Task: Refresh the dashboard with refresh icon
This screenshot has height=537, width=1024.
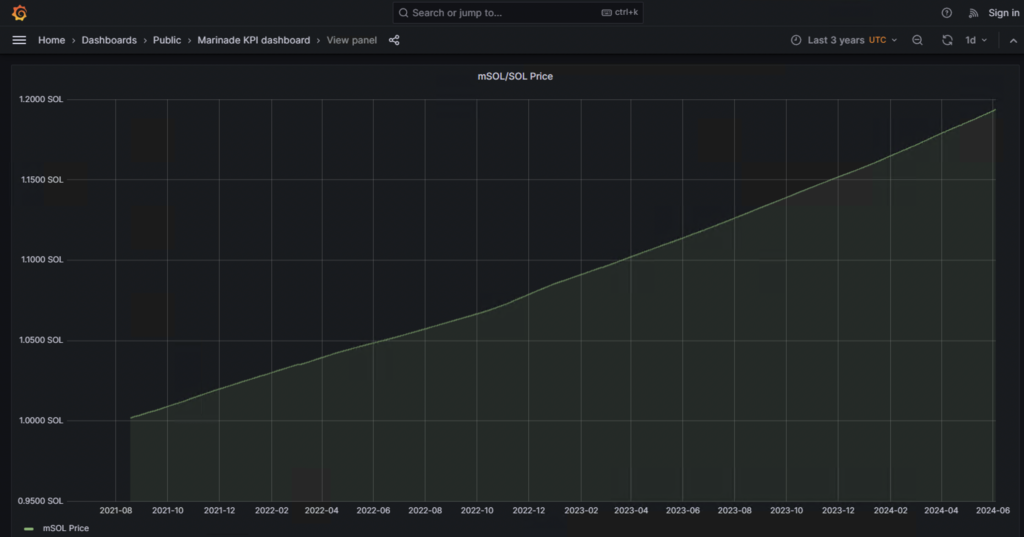Action: coord(947,40)
